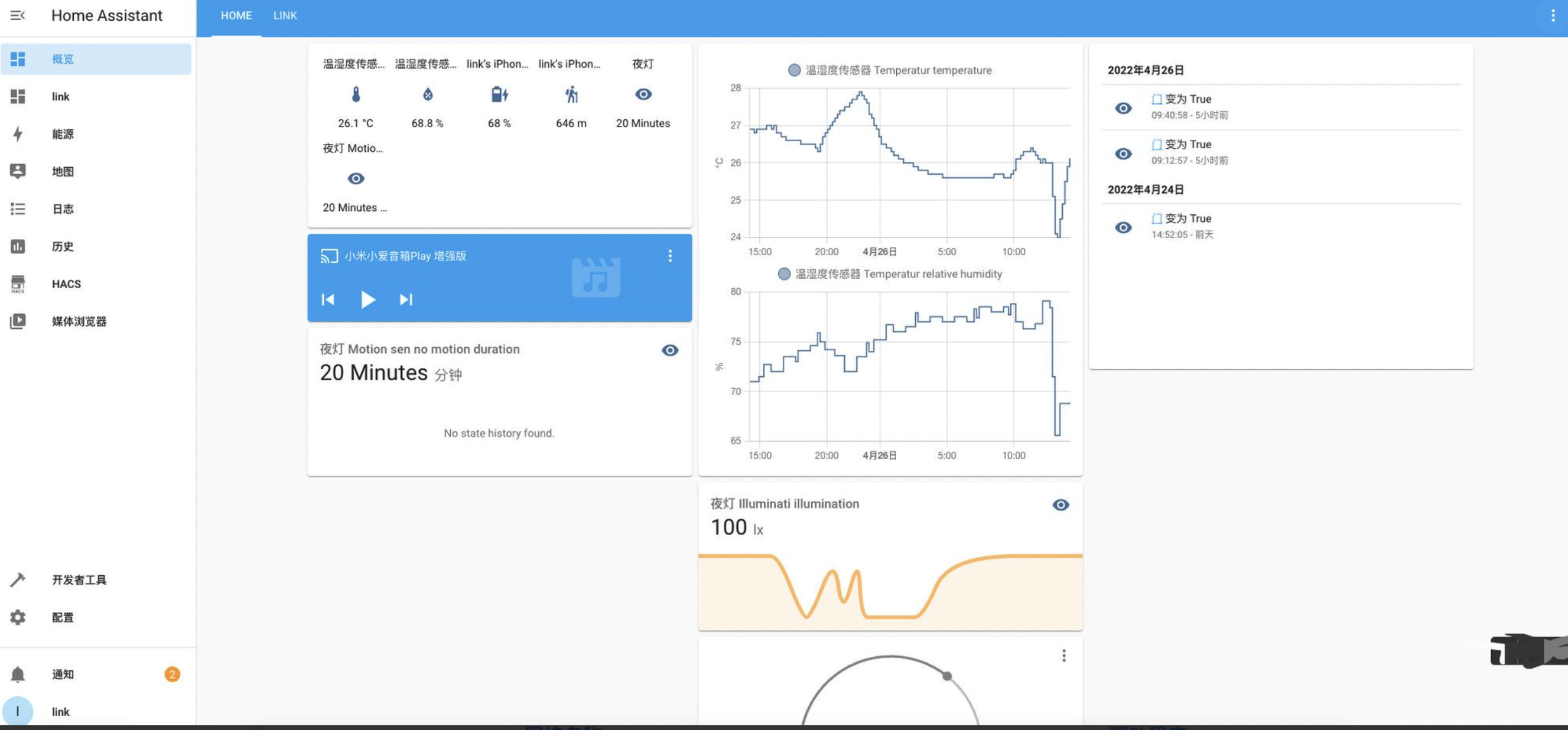
Task: Open the 概览 overview dashboard
Action: [x=96, y=59]
